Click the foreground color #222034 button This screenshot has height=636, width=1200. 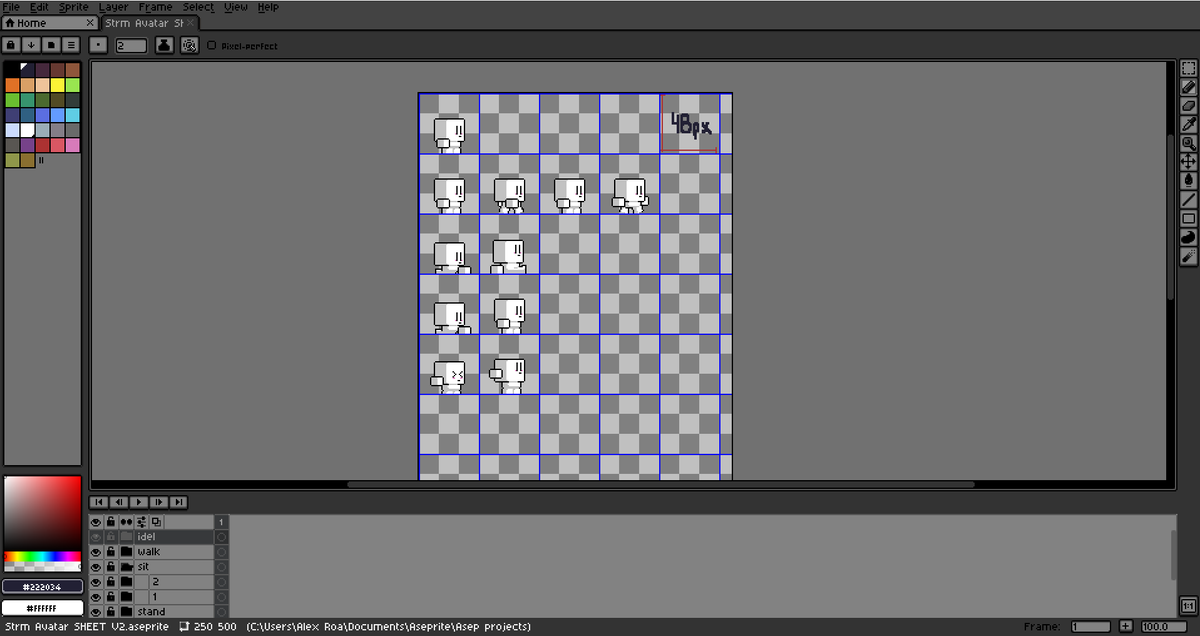[x=42, y=587]
